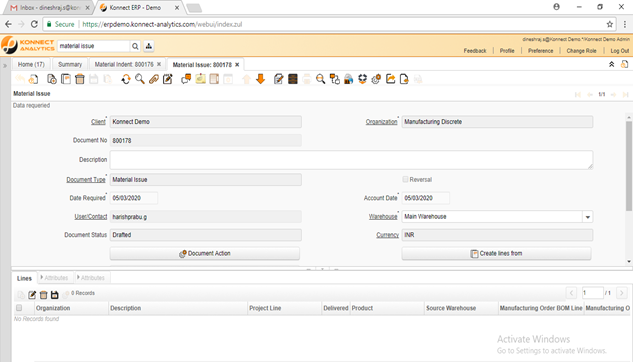Open the first Attributes detail tab

point(56,278)
